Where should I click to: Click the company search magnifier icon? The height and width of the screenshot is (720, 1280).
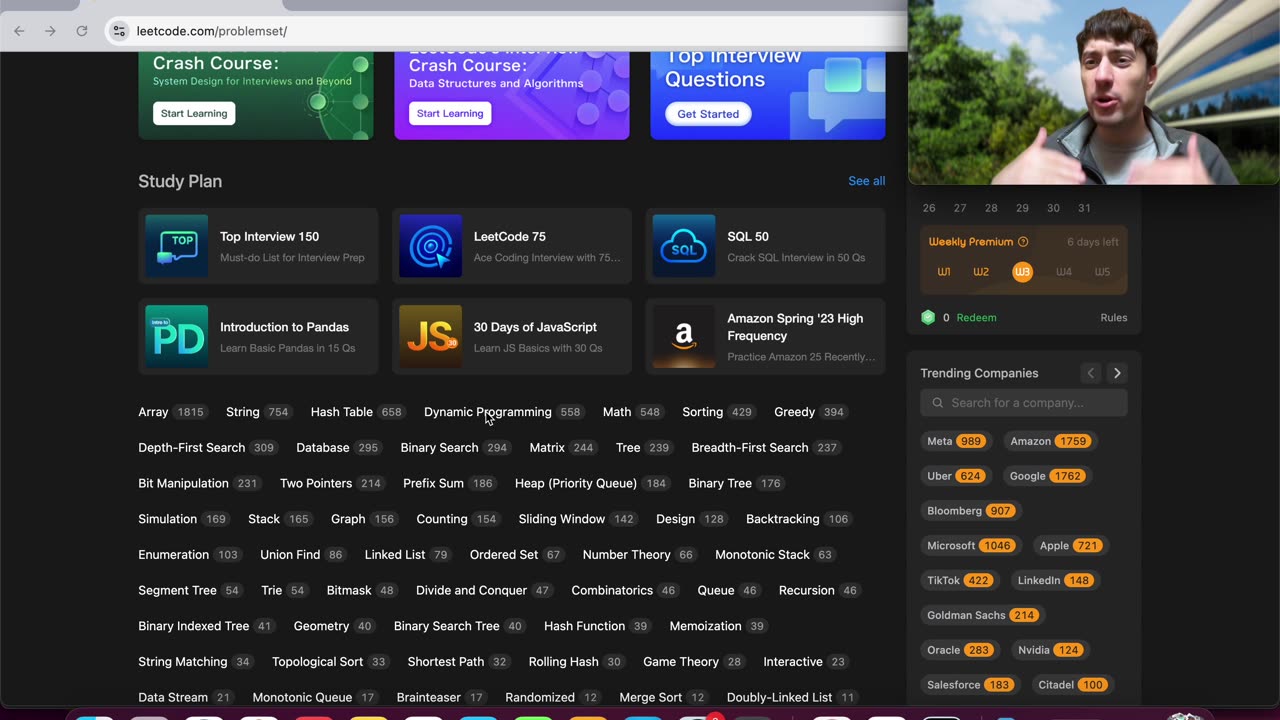937,403
